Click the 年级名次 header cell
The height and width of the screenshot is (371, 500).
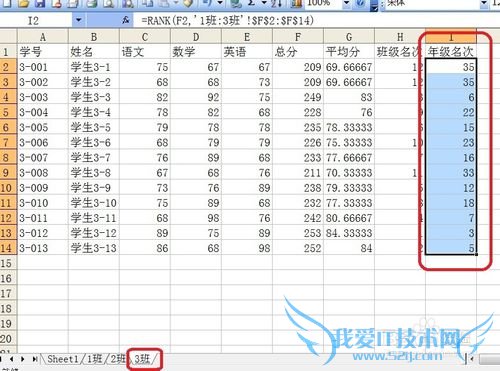click(451, 52)
